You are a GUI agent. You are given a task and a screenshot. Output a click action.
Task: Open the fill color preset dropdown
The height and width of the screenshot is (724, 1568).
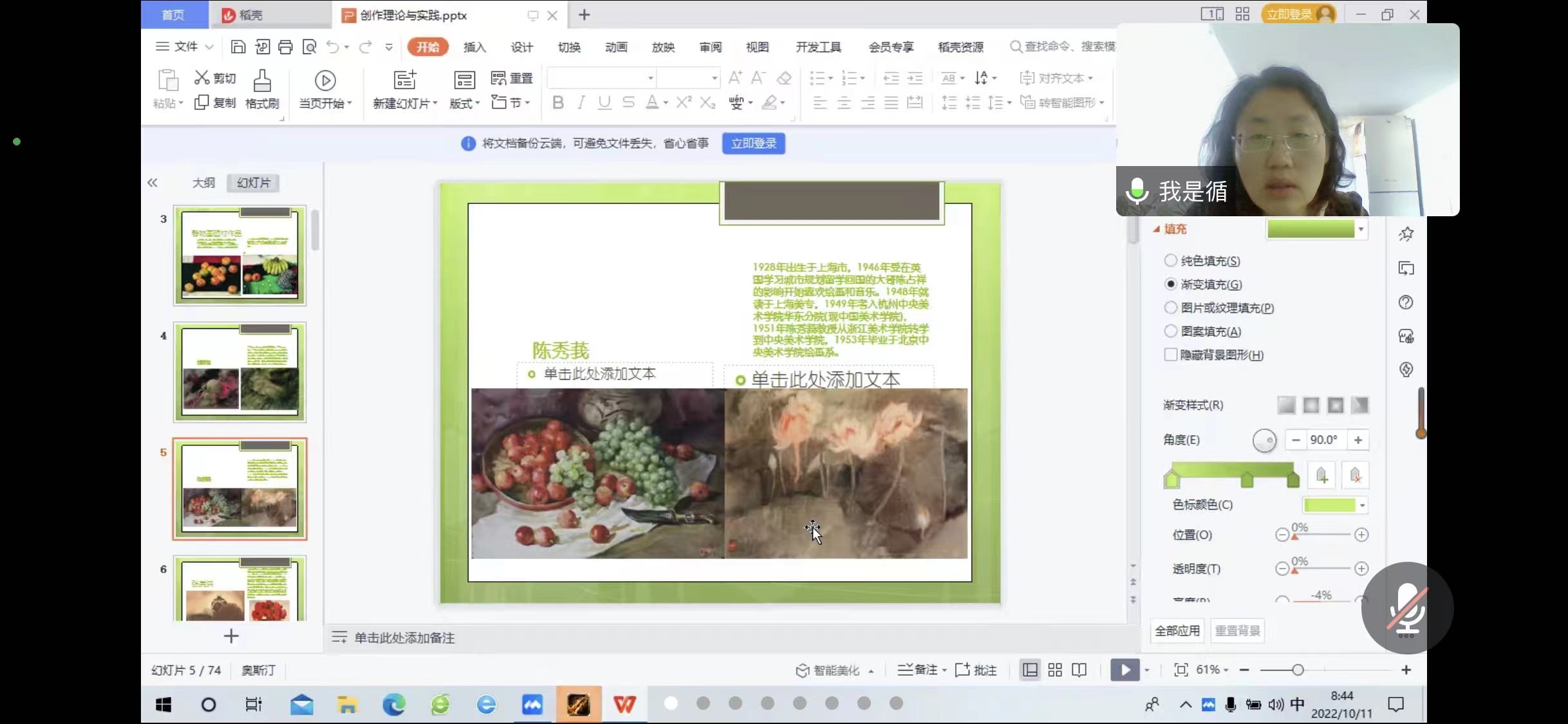1361,229
